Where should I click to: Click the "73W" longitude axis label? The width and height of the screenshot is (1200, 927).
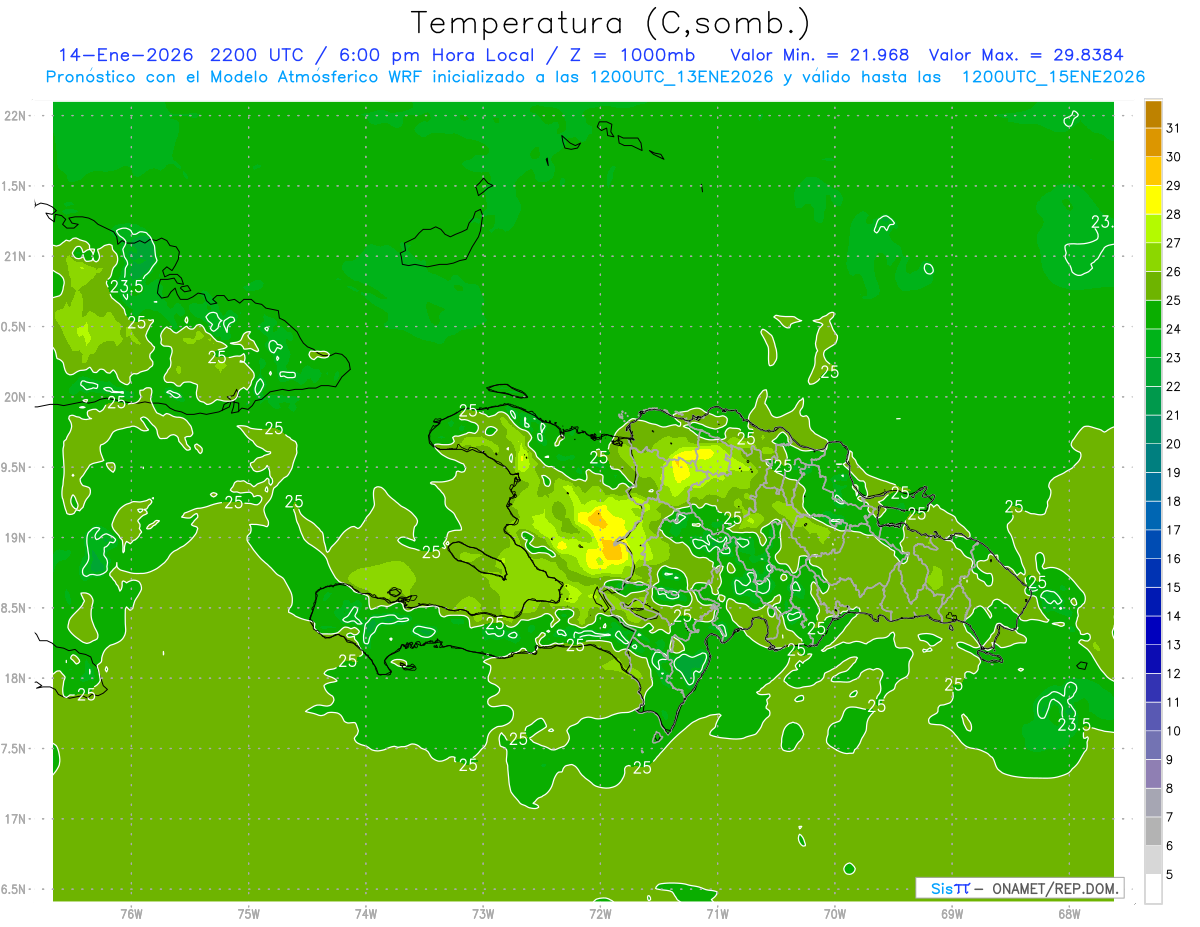[x=483, y=913]
